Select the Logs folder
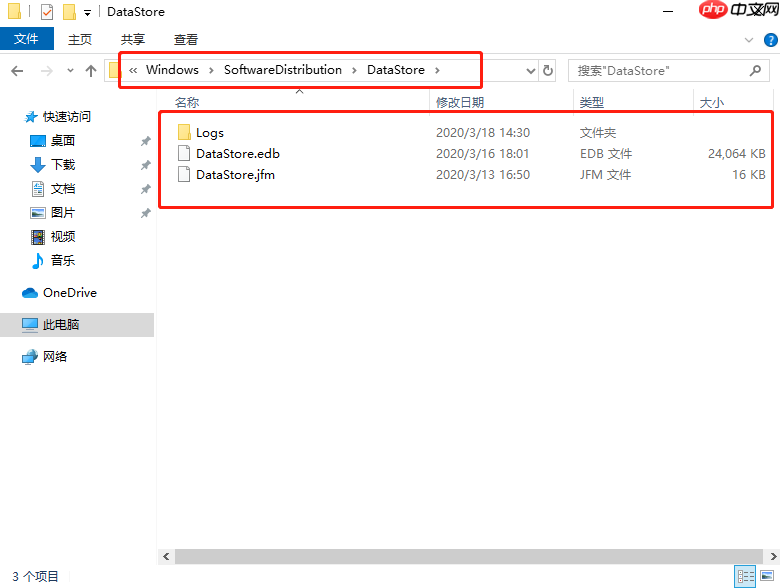 point(210,133)
